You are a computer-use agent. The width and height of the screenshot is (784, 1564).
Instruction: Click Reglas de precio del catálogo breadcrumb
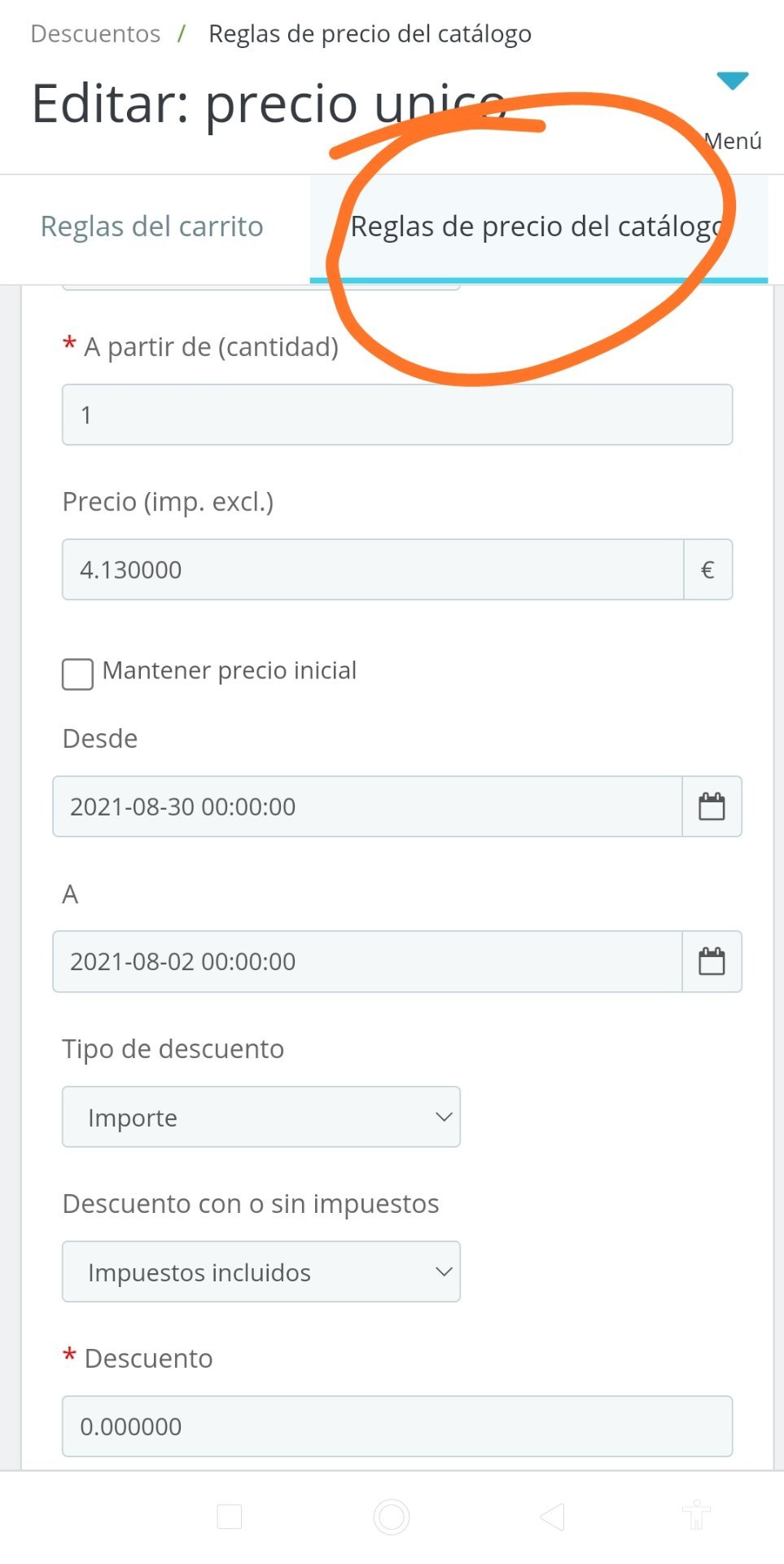370,33
